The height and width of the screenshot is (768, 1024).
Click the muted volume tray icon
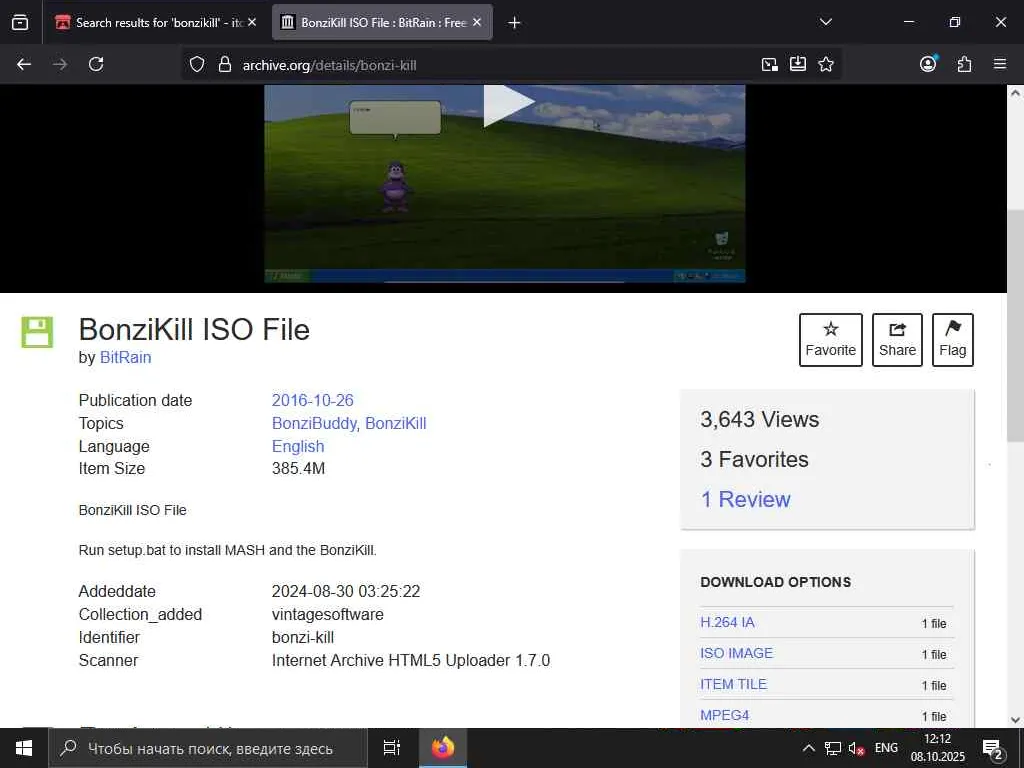pyautogui.click(x=856, y=748)
